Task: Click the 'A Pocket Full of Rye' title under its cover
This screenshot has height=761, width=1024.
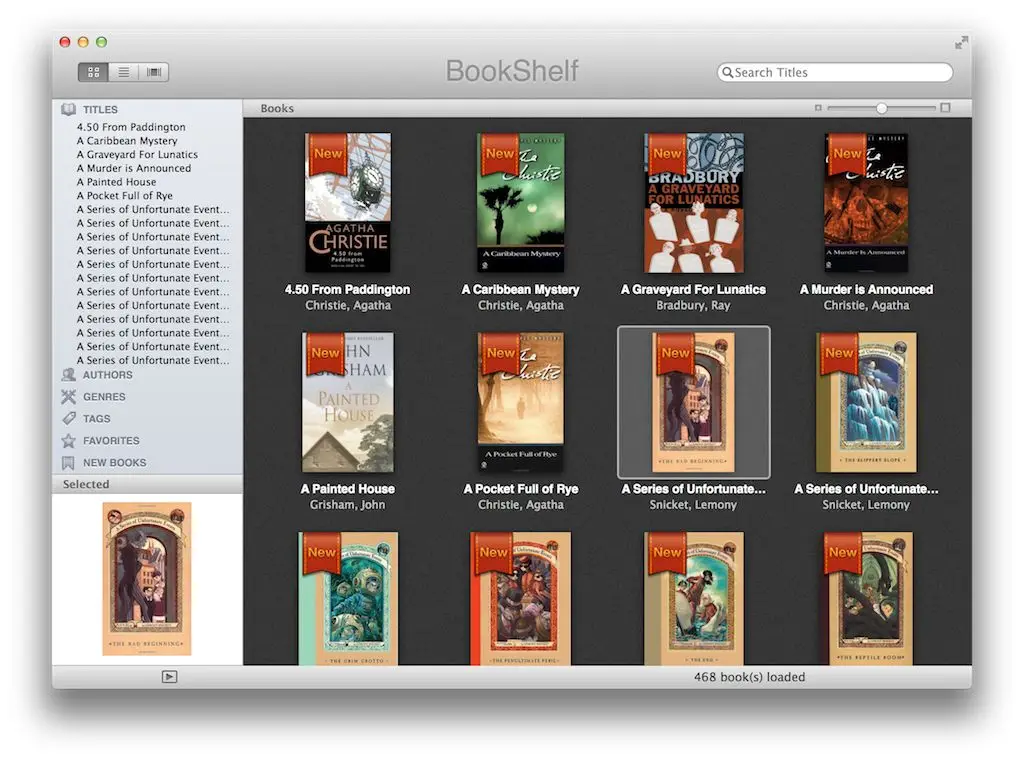Action: (520, 489)
